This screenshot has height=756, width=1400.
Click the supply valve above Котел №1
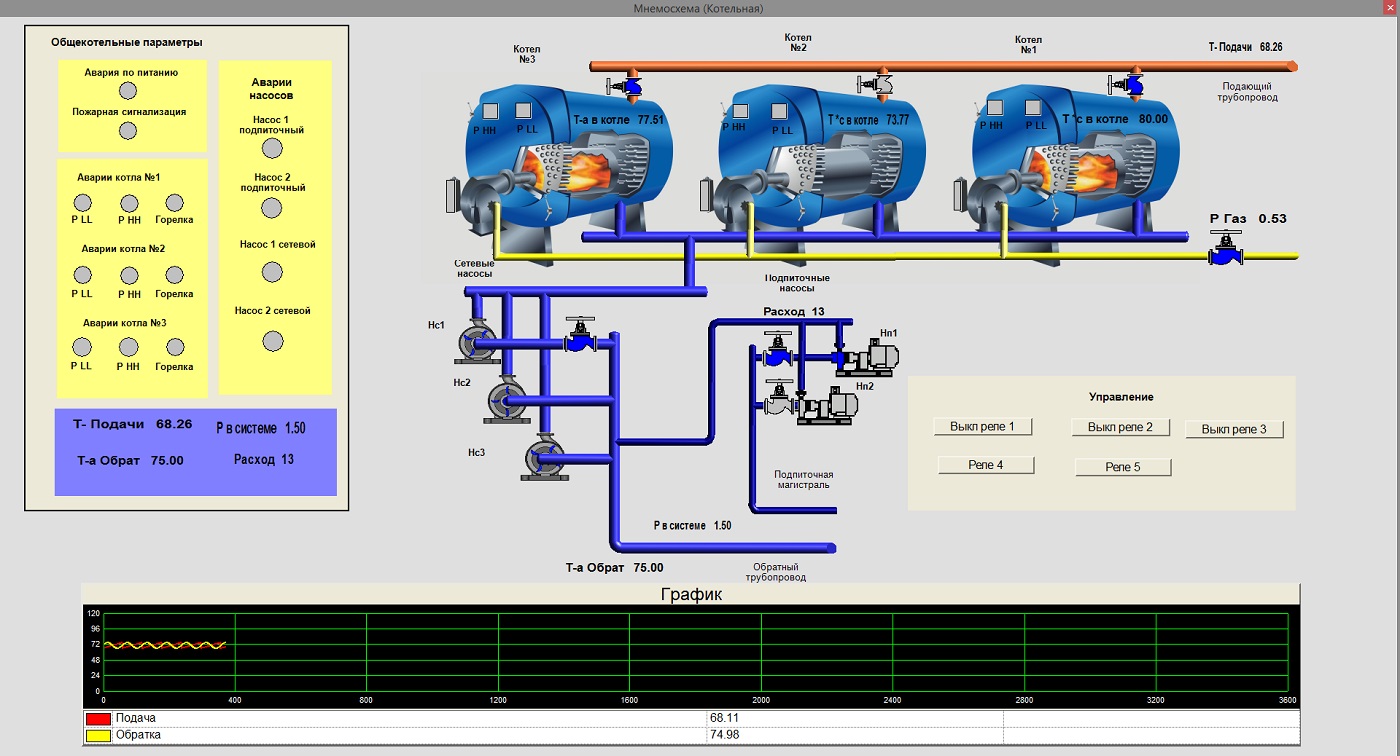[x=1133, y=84]
